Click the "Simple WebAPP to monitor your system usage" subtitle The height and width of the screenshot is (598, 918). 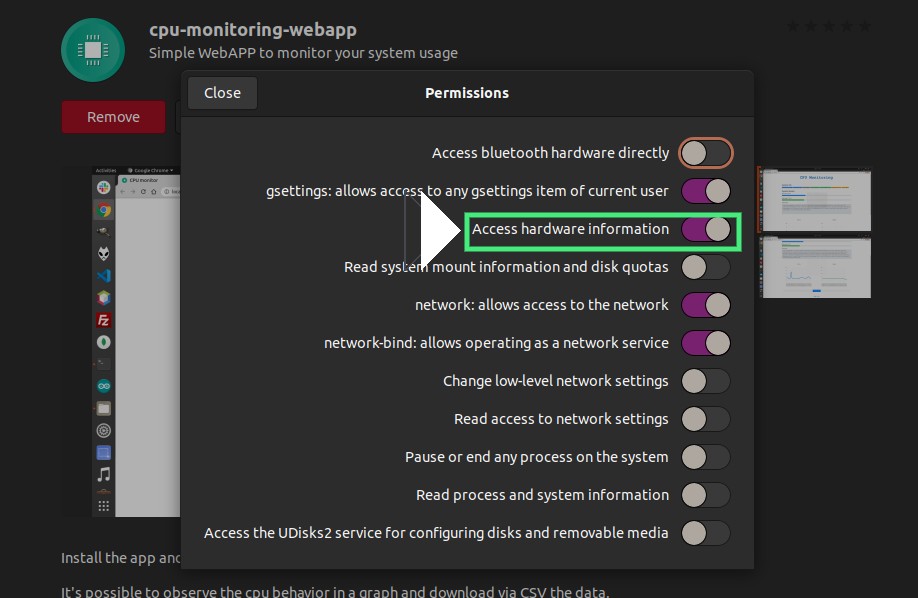click(x=303, y=53)
